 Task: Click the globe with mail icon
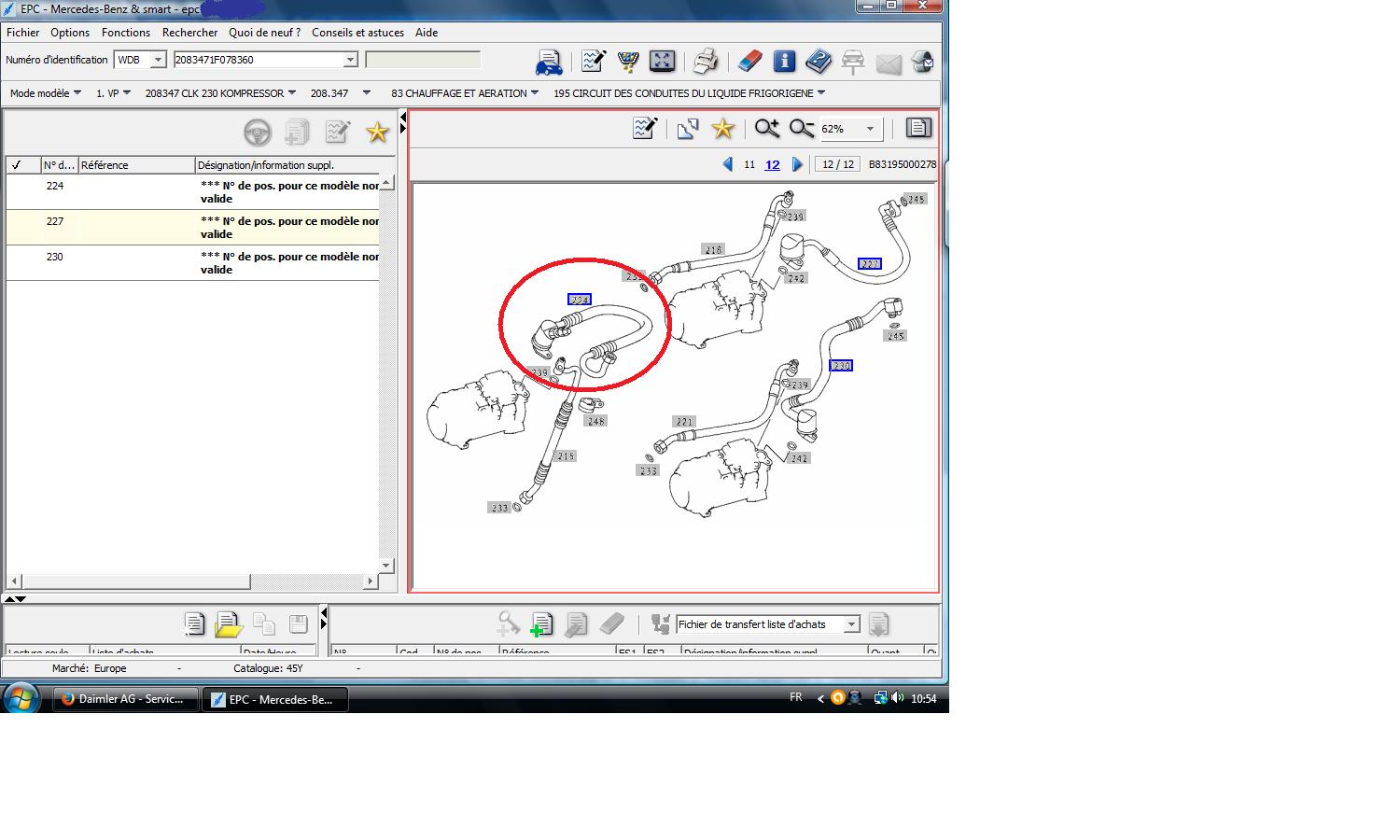(922, 62)
